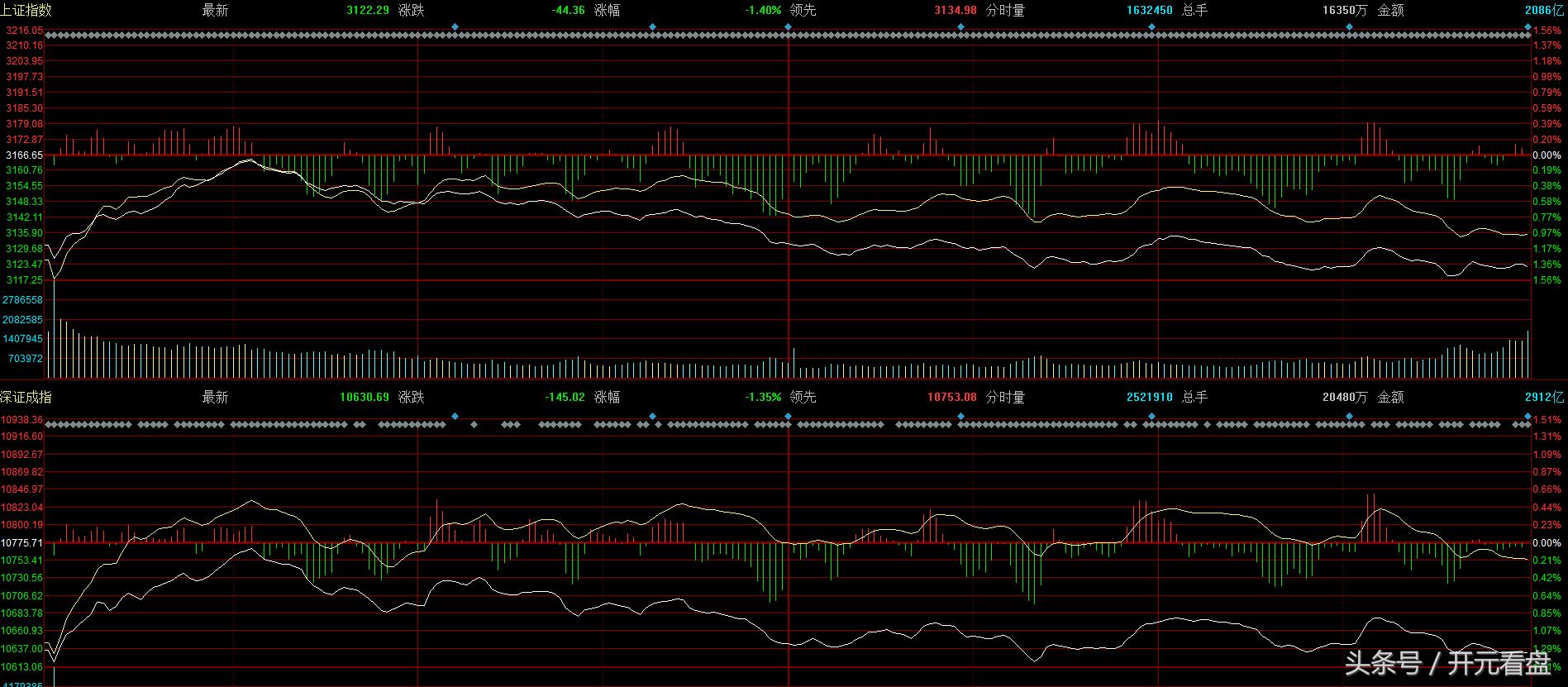Click the 10683.78 price axis label
The width and height of the screenshot is (1568, 687).
[22, 613]
